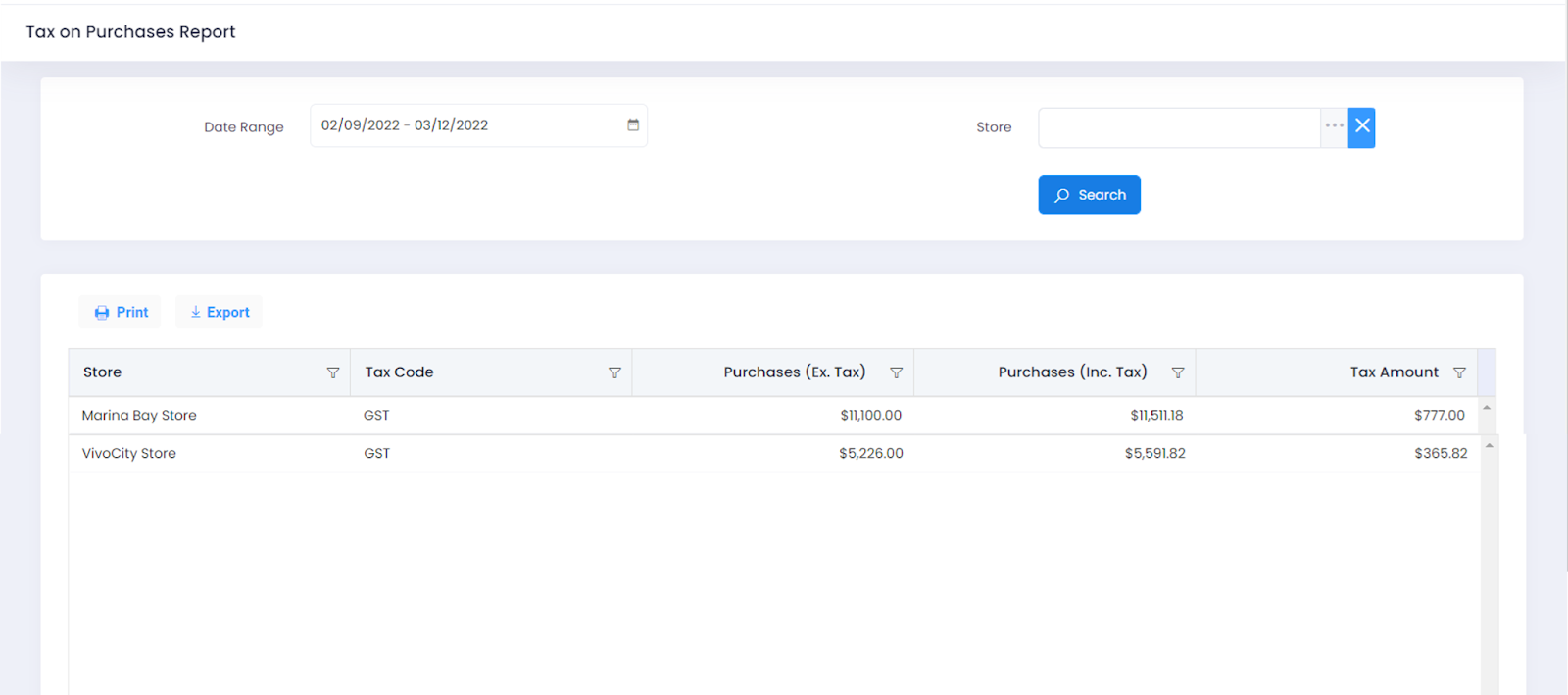Open the Tax Code column filter
Viewport: 1568px width, 695px height.
click(614, 372)
